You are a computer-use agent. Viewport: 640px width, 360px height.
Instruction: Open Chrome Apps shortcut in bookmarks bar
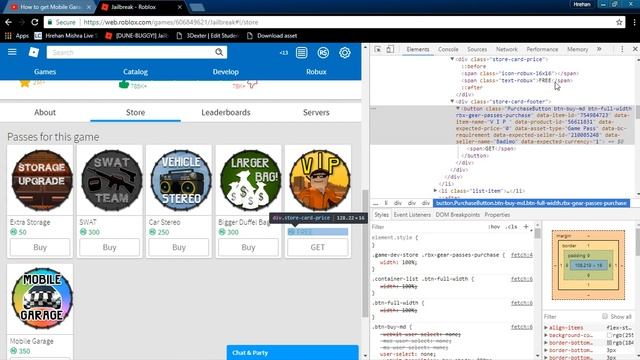17,36
